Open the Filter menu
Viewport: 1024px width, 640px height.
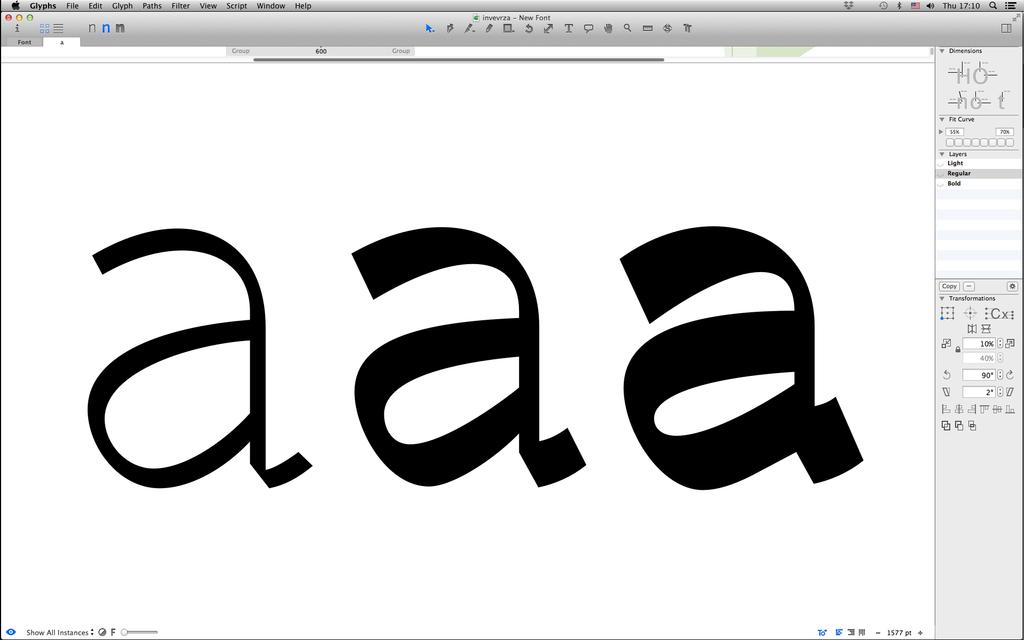click(x=180, y=6)
